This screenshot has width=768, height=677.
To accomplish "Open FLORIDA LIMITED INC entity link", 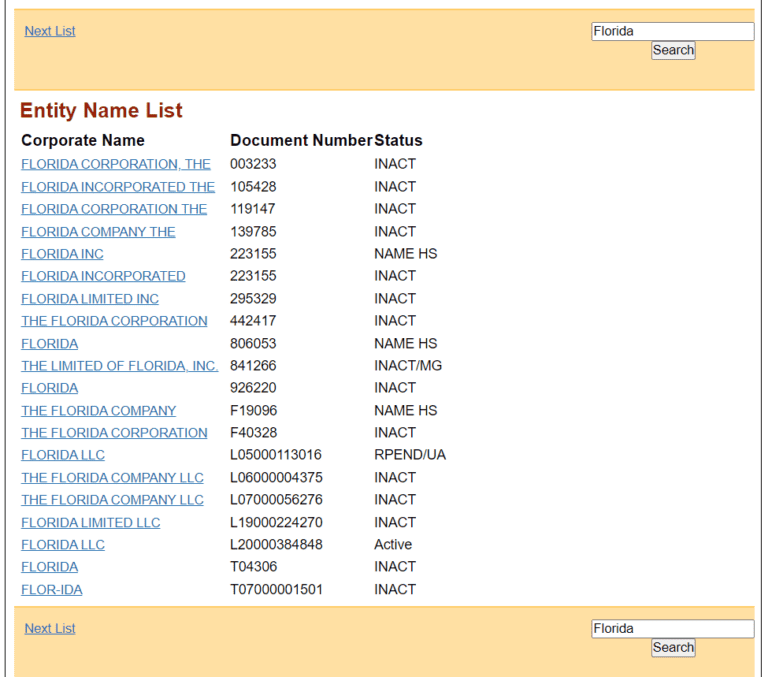I will (90, 299).
